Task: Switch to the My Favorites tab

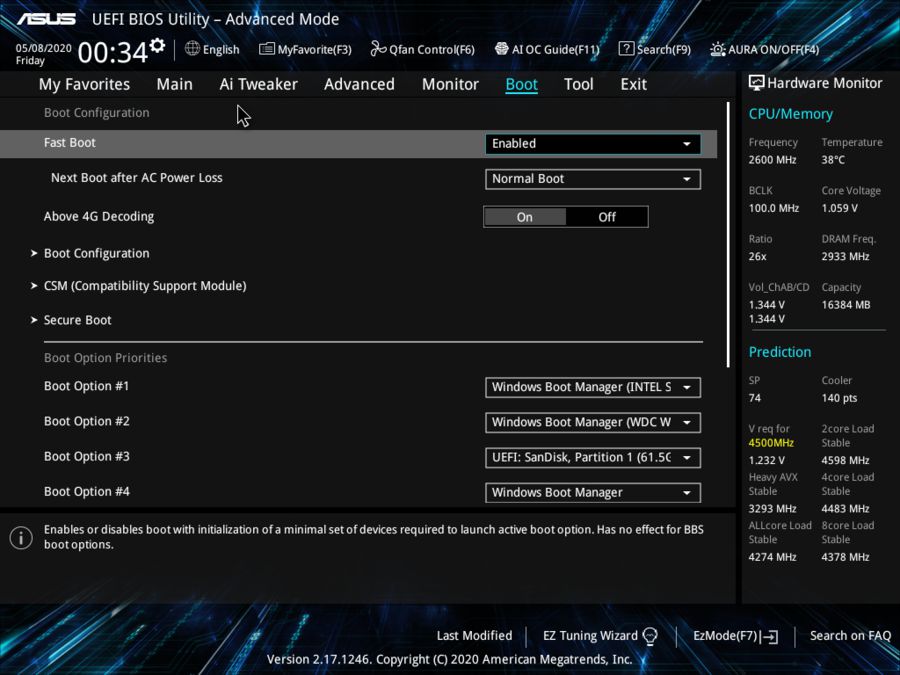Action: coord(84,84)
